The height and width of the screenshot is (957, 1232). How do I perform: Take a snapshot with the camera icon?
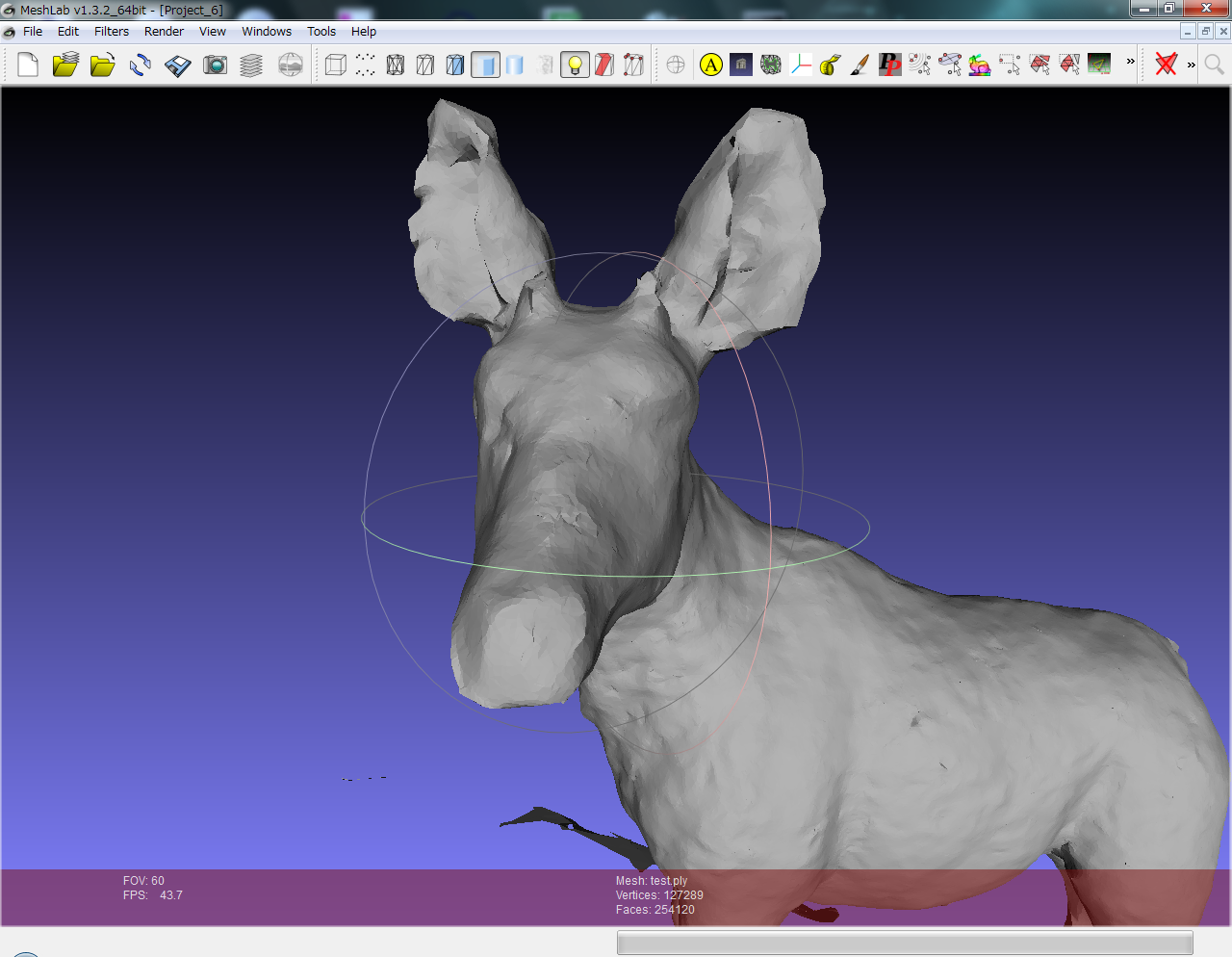point(216,65)
